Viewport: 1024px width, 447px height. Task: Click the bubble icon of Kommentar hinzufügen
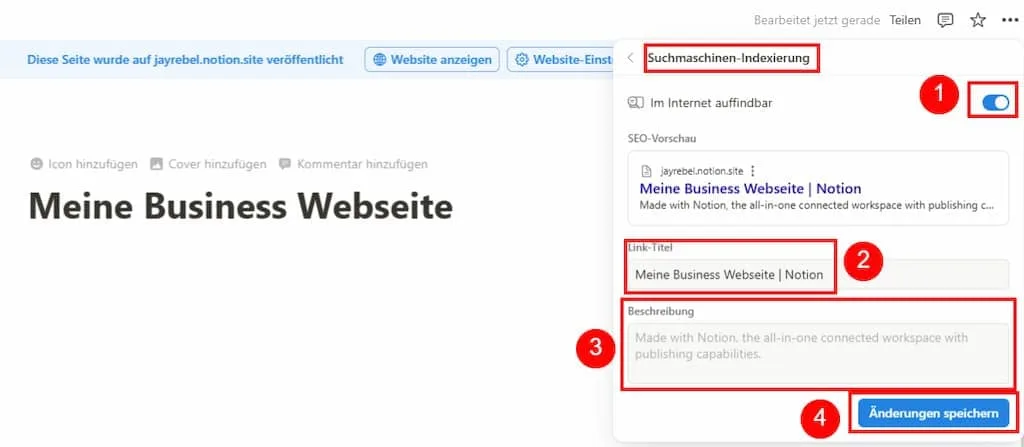285,164
